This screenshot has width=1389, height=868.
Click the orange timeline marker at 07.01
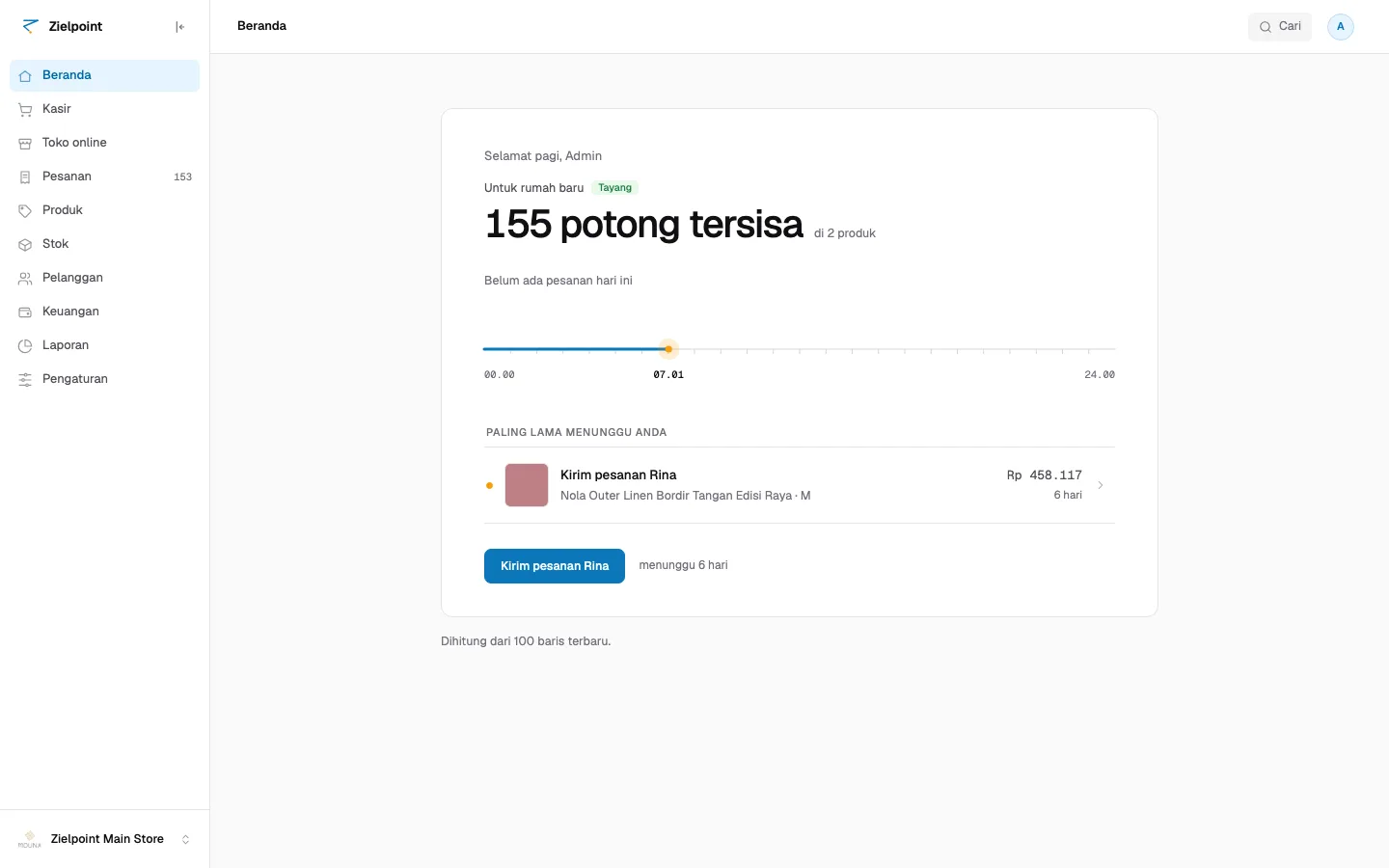[668, 349]
